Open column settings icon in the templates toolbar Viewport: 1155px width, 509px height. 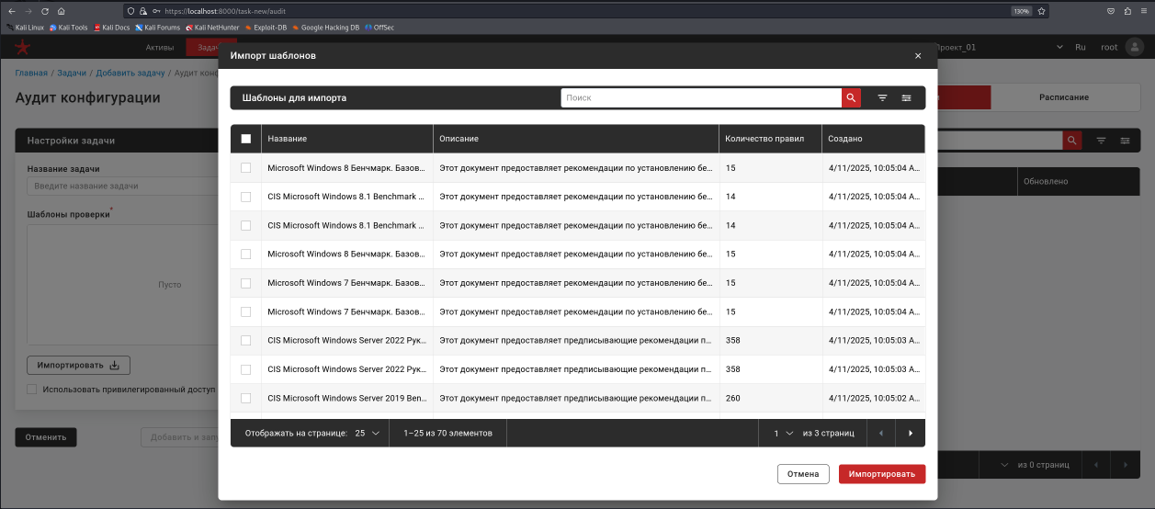(906, 98)
